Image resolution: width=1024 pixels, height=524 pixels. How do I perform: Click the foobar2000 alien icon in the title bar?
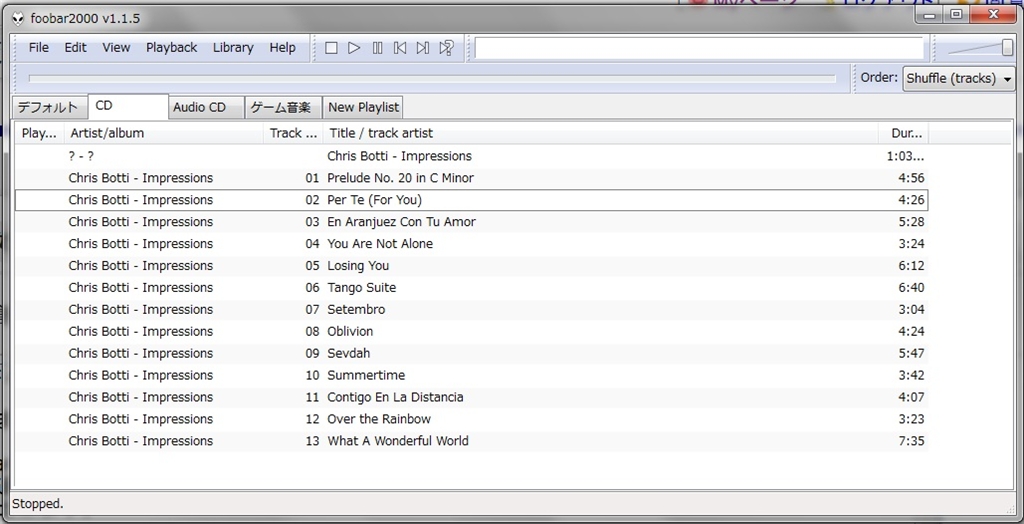(x=19, y=18)
